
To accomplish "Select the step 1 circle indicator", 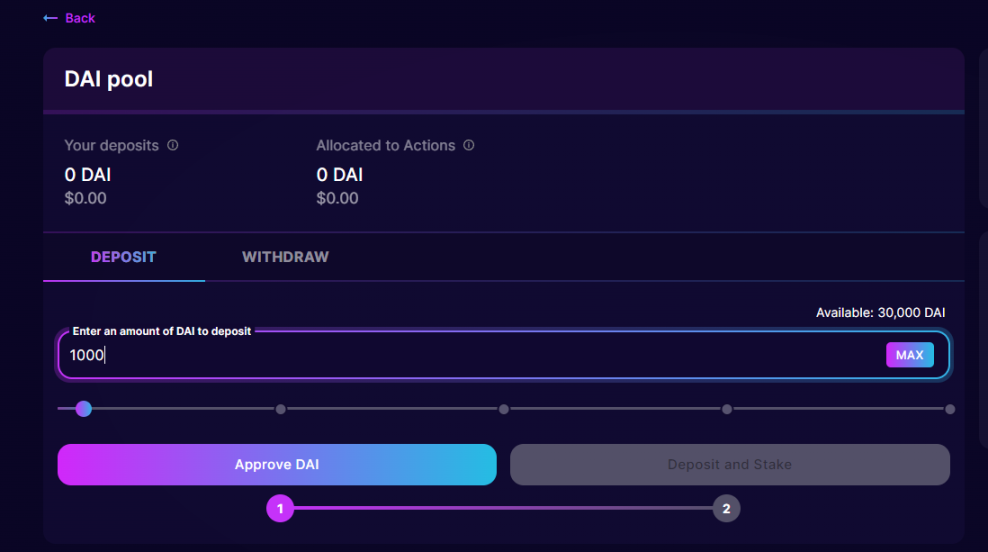I will pyautogui.click(x=280, y=509).
